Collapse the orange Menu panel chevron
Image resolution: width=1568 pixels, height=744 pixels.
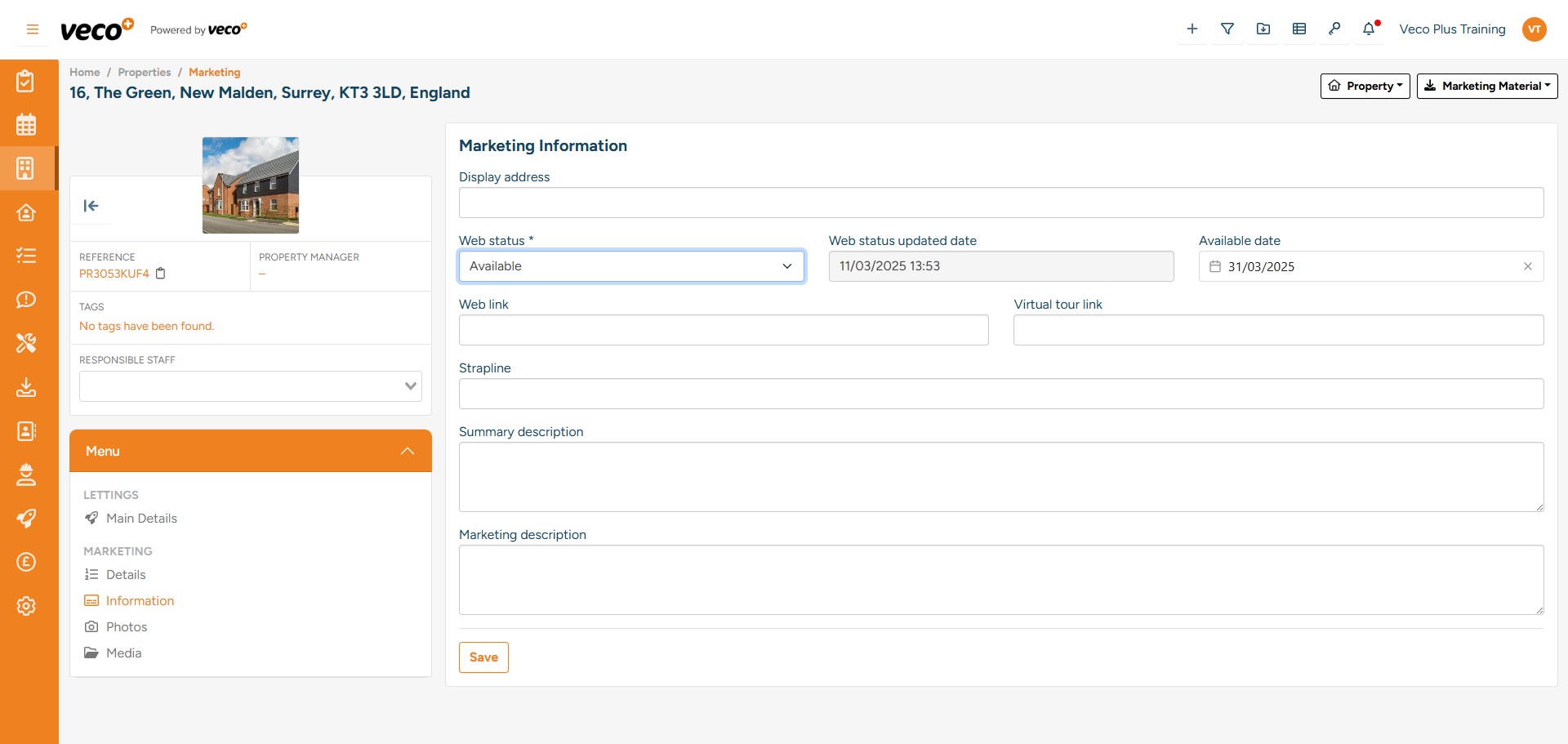coord(408,451)
